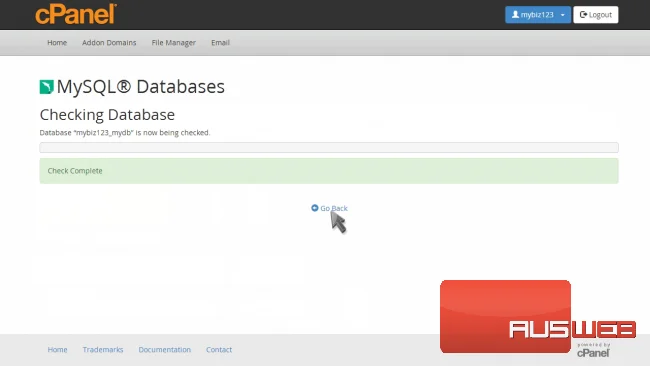Click the Go Back arrow icon

click(315, 208)
